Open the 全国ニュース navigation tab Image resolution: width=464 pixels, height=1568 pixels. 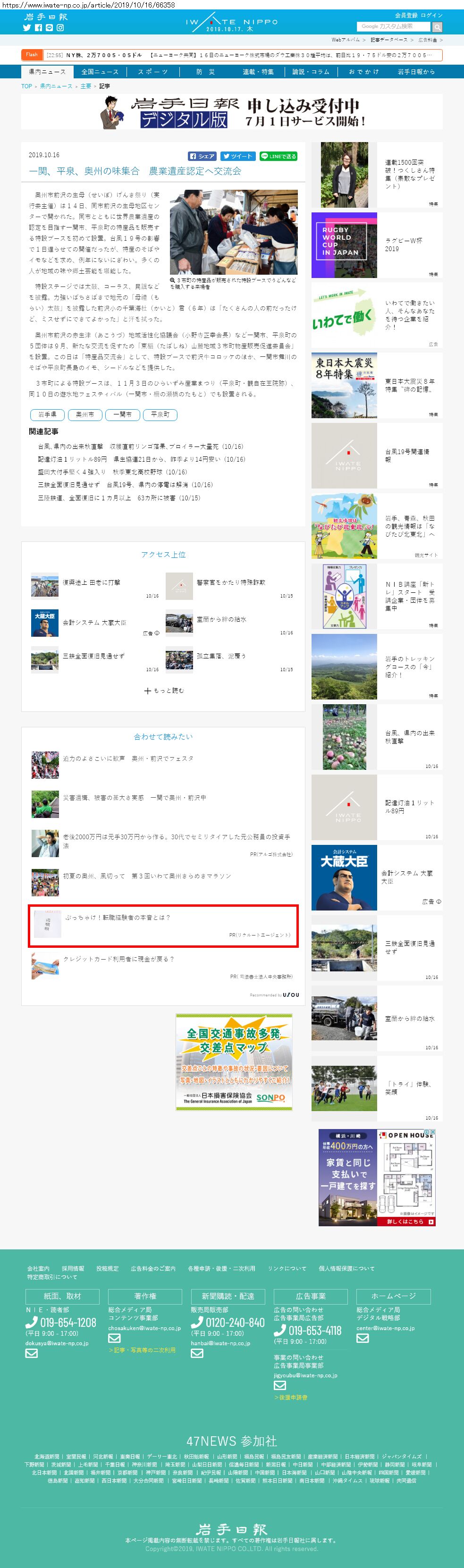coord(100,72)
